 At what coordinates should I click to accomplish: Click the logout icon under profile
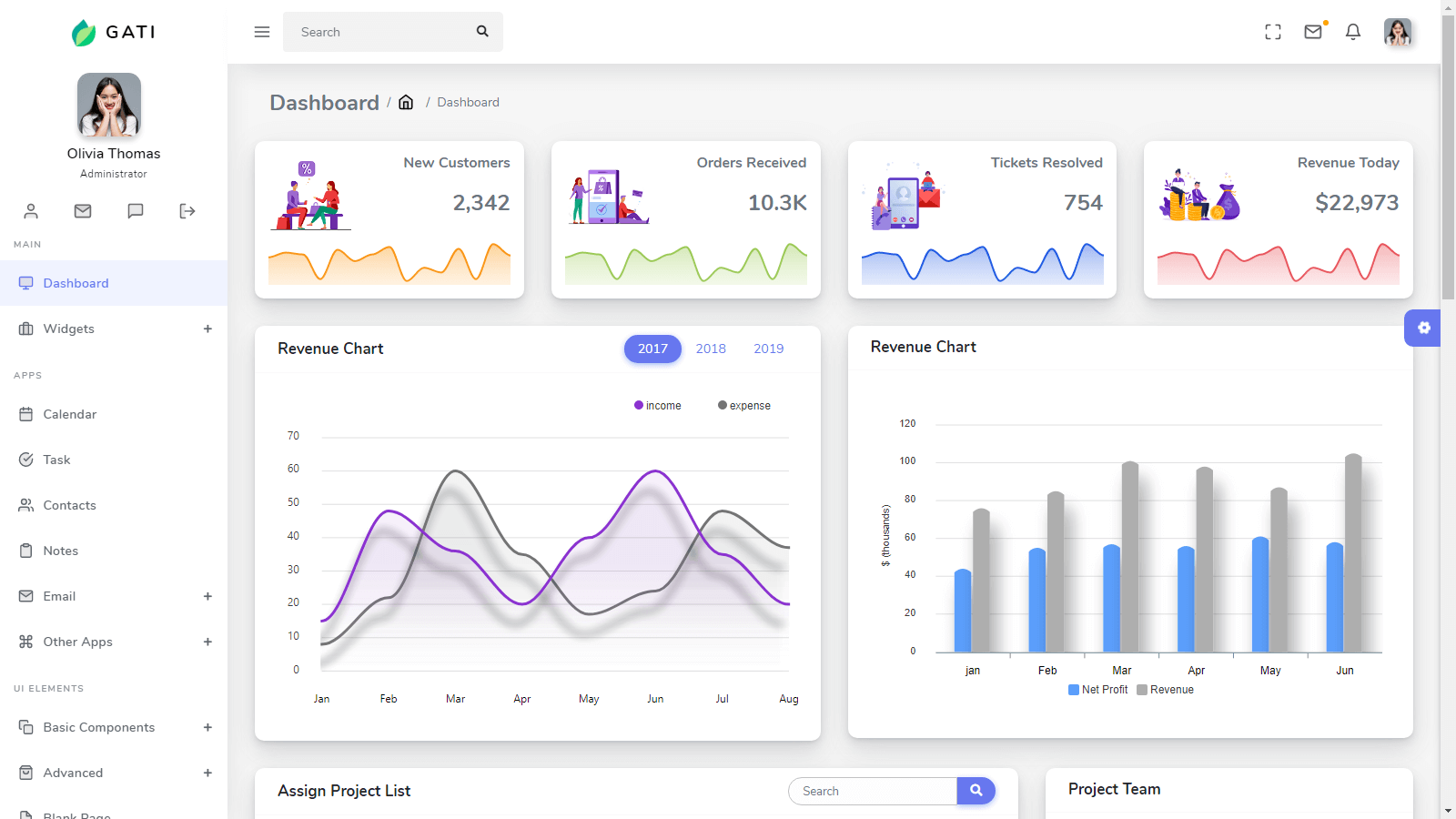pyautogui.click(x=187, y=211)
